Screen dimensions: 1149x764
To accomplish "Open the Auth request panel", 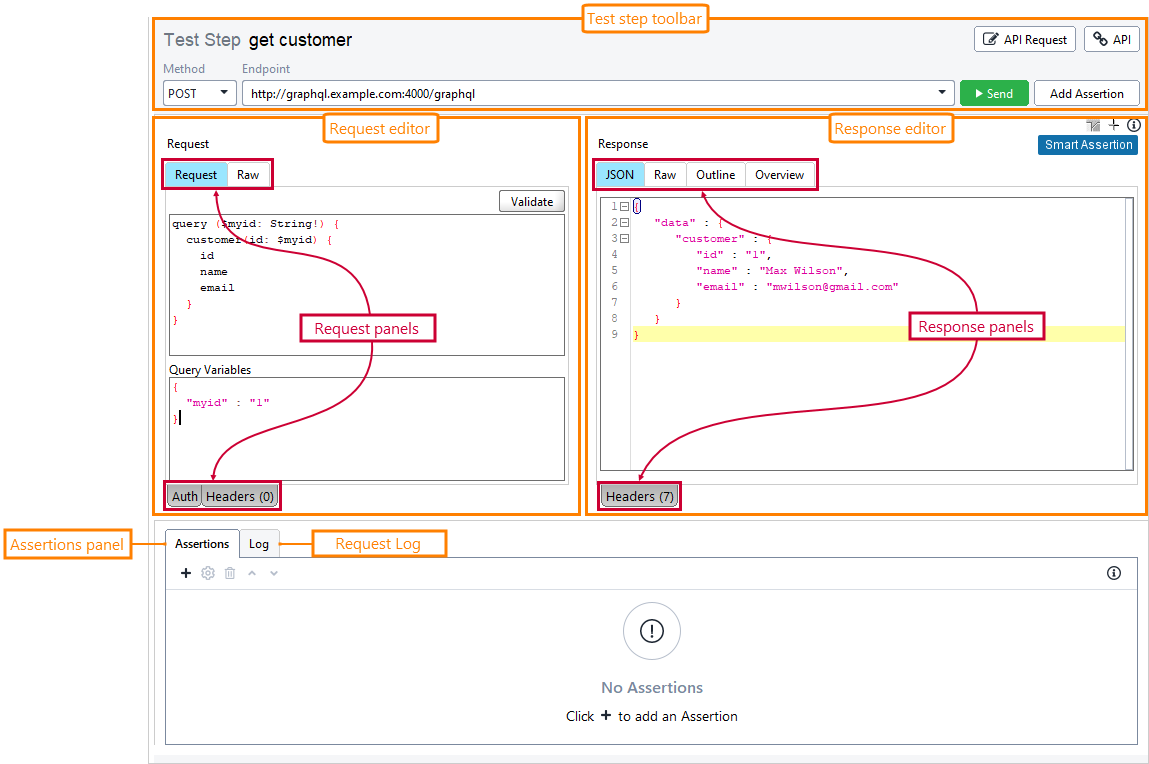I will coord(185,496).
